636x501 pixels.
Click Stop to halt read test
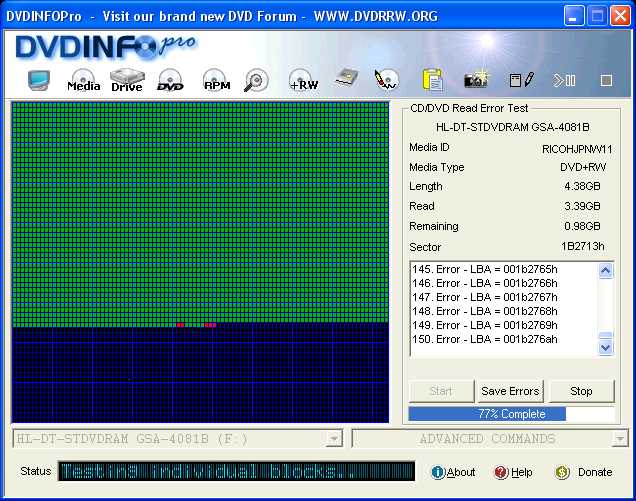coord(581,391)
